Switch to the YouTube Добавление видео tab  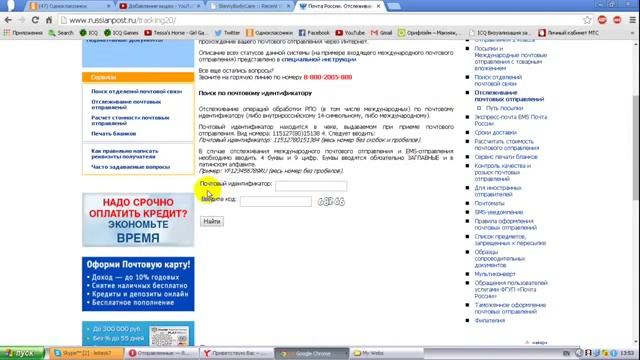tap(159, 6)
